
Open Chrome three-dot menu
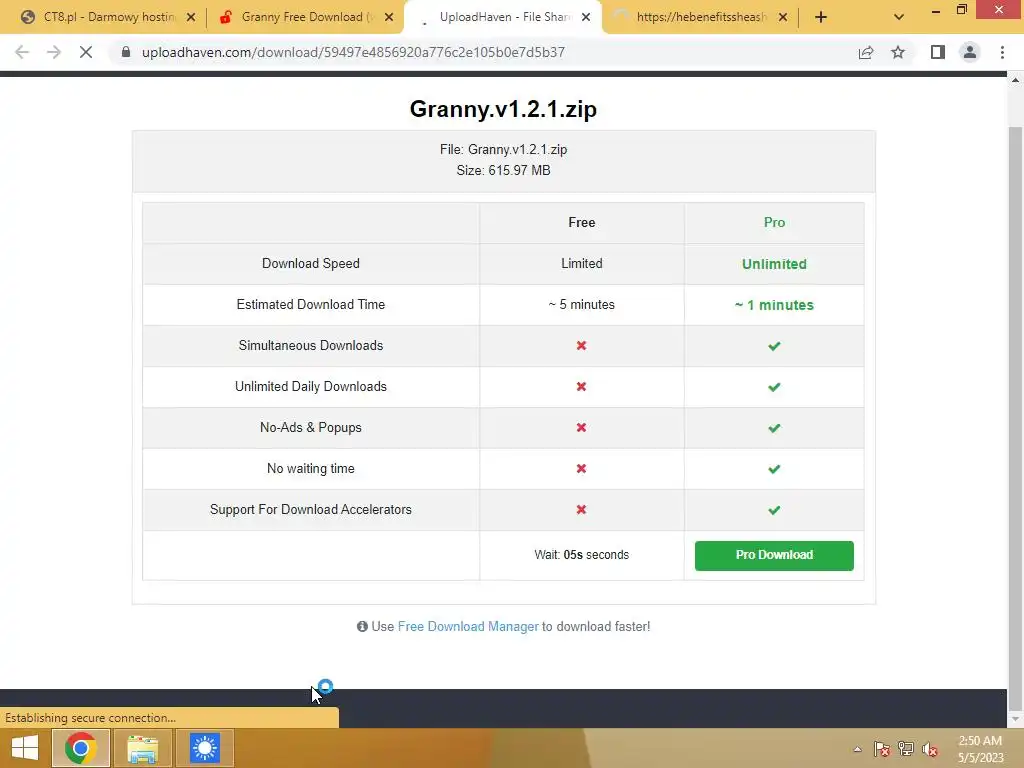click(x=1002, y=52)
